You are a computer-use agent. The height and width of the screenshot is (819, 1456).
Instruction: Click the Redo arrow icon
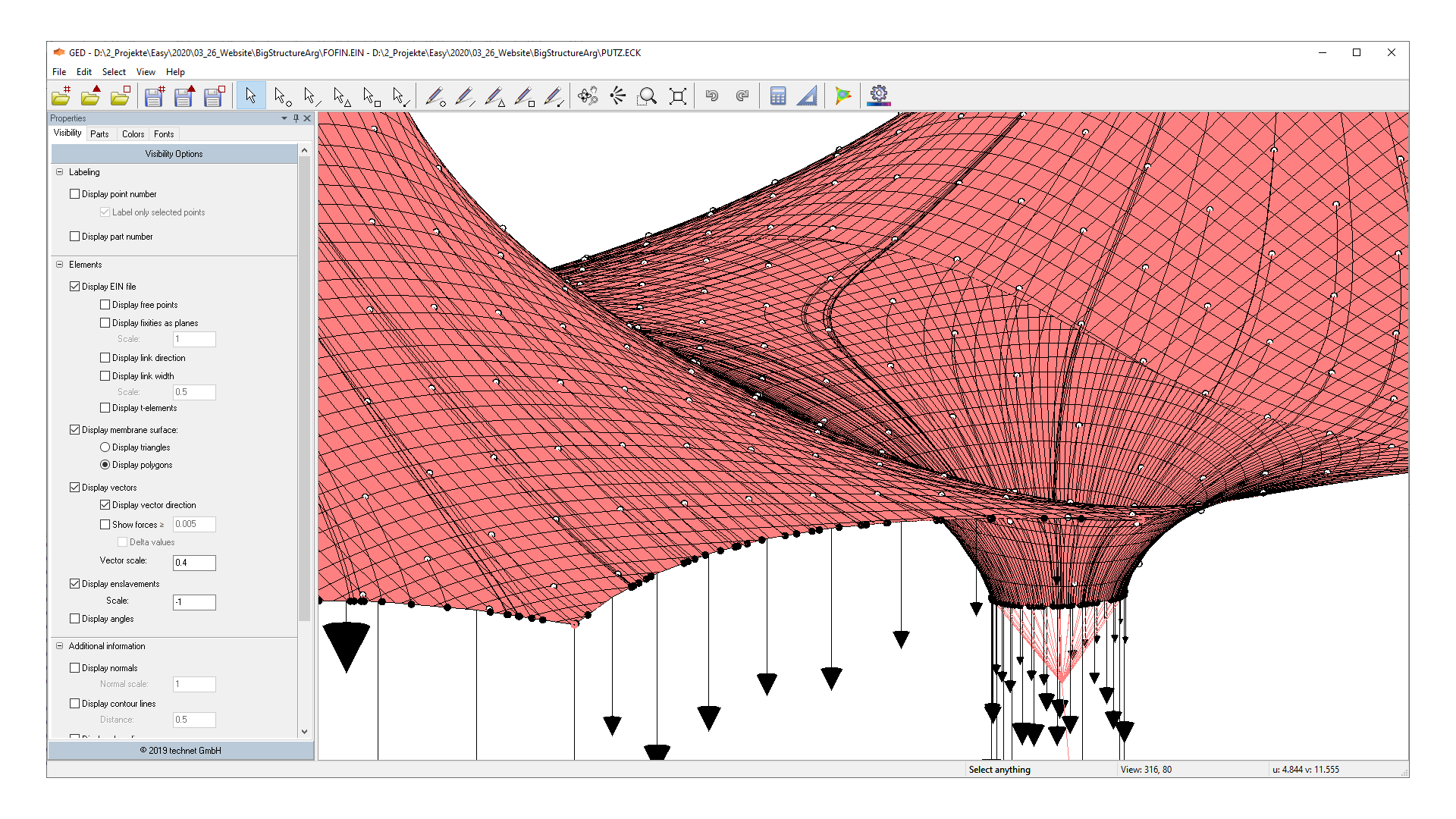point(742,96)
